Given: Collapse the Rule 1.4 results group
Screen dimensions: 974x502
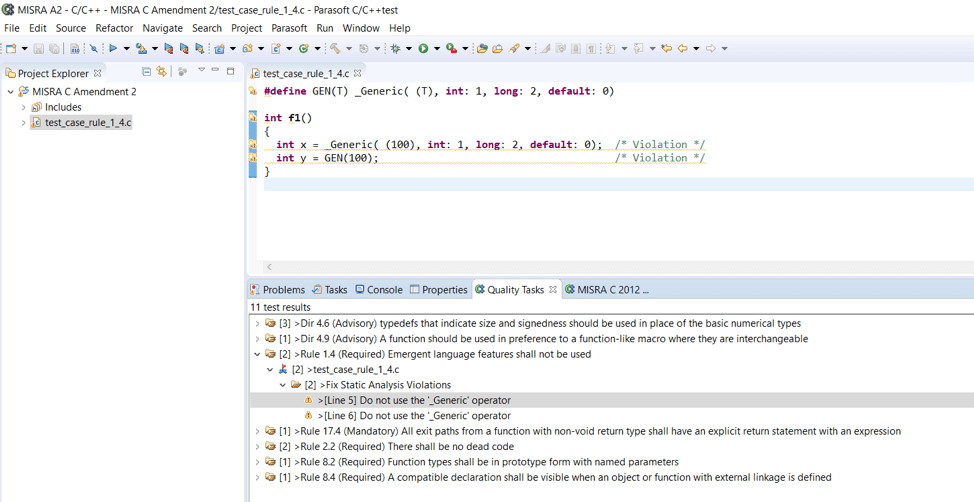Looking at the screenshot, I should (257, 354).
